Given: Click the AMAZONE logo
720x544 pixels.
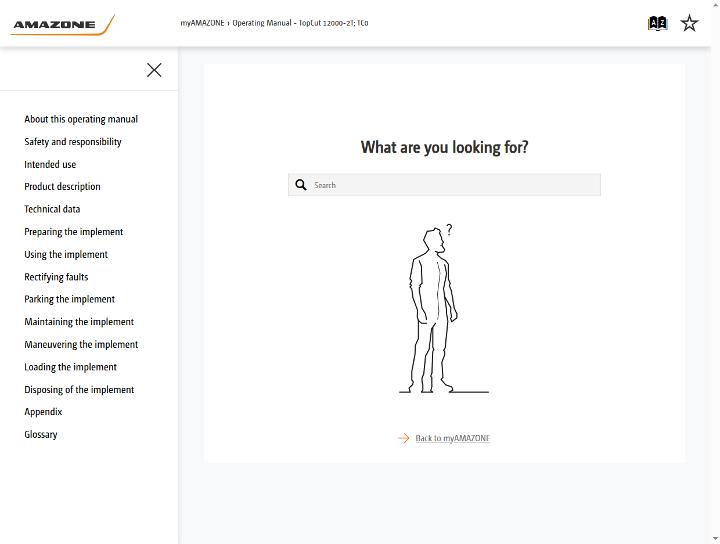Looking at the screenshot, I should tap(62, 25).
